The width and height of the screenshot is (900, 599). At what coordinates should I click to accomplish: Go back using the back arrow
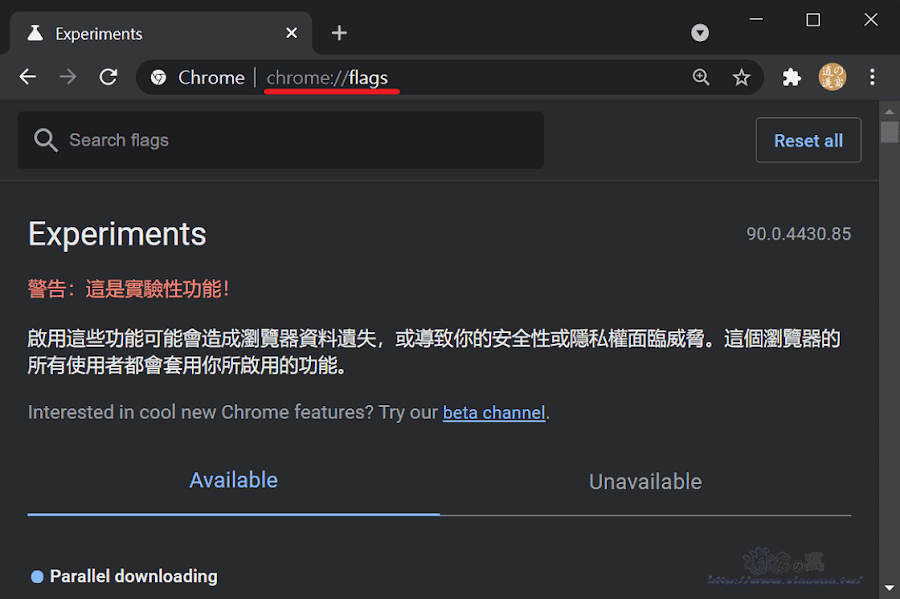pyautogui.click(x=28, y=76)
